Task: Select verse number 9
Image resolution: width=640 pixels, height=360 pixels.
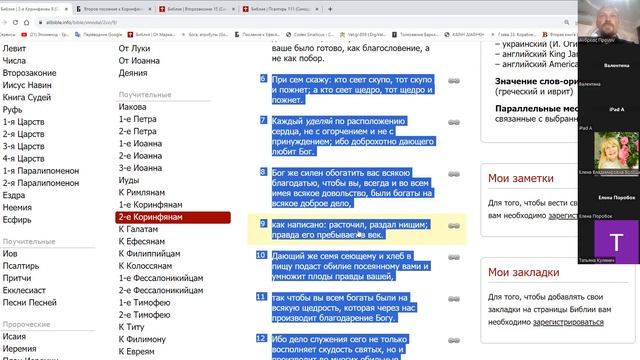Action: click(x=263, y=224)
